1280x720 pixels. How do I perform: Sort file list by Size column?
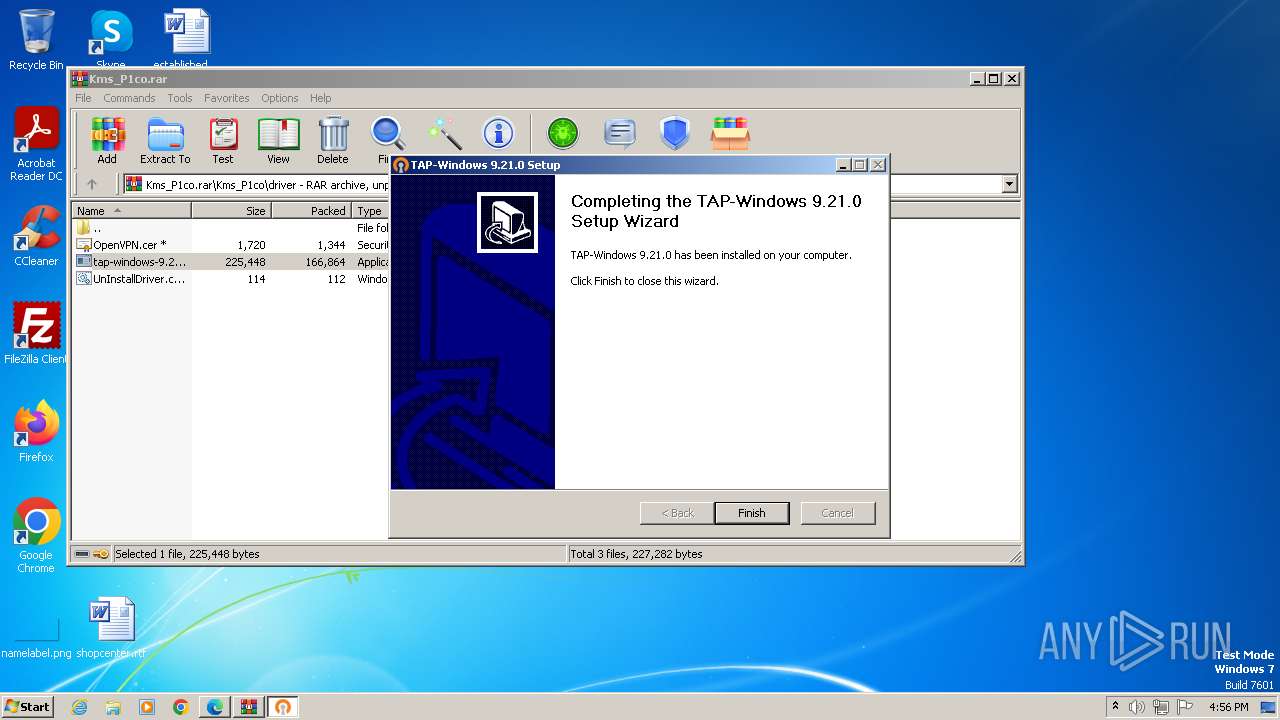pyautogui.click(x=231, y=211)
